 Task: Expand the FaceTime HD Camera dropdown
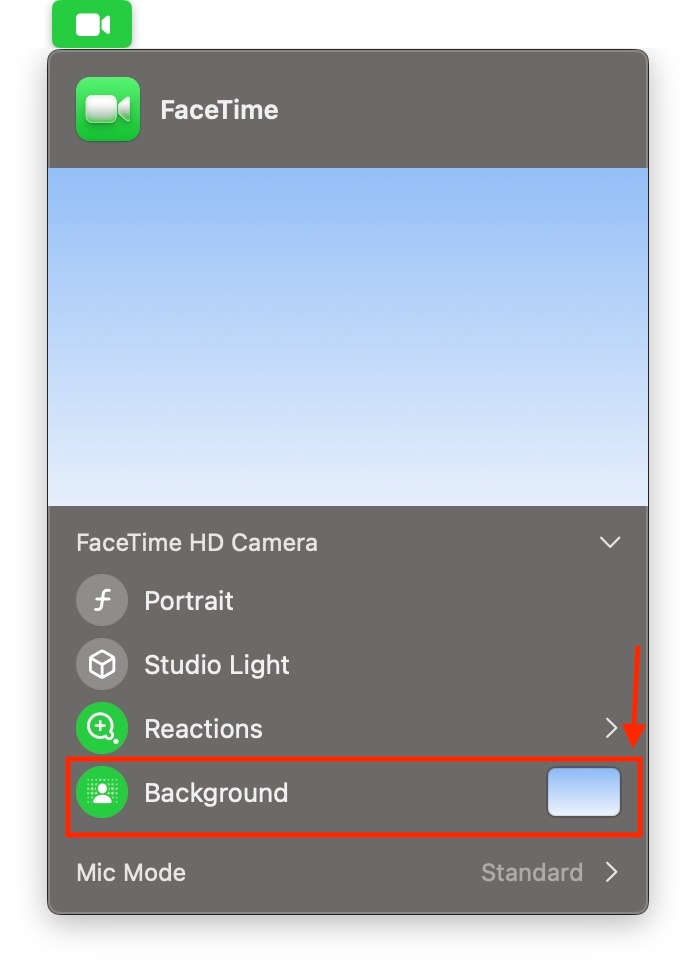click(611, 542)
